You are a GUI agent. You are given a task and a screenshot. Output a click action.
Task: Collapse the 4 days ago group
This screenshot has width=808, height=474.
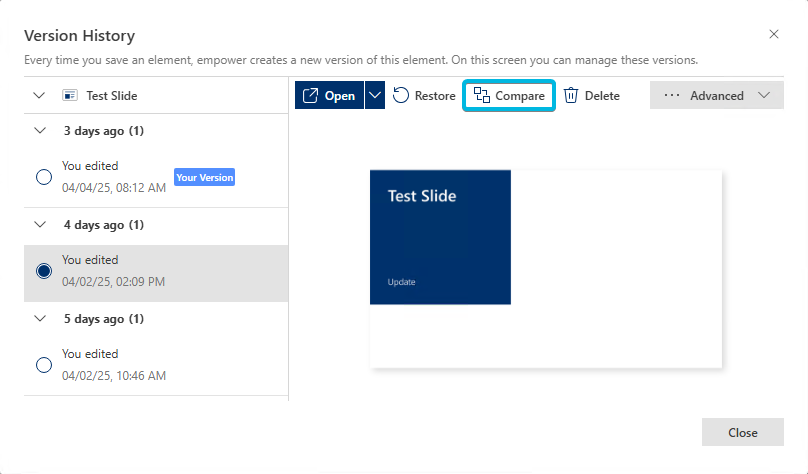pyautogui.click(x=40, y=225)
